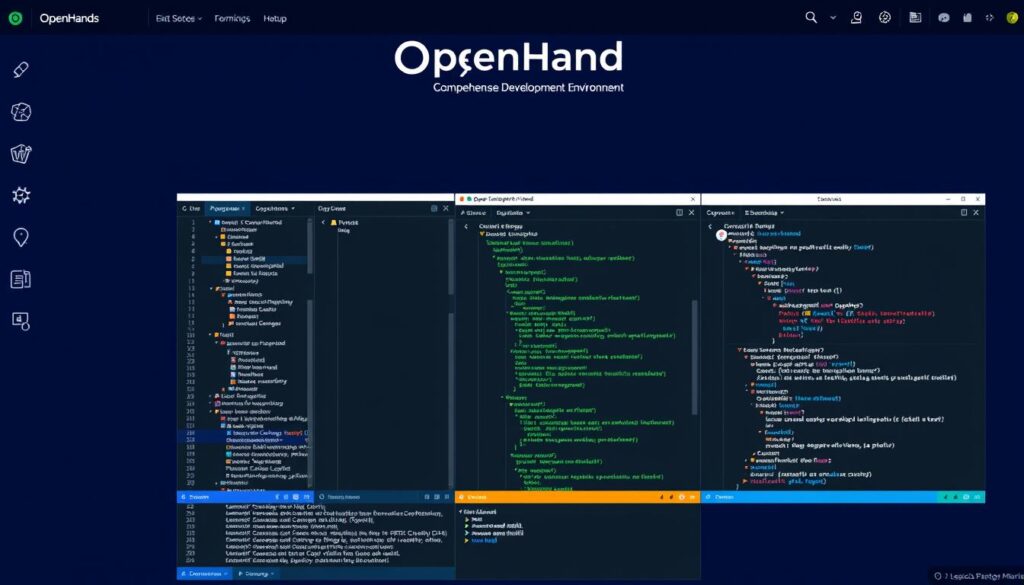Open the 'Dcronsonas' dropdown at bottom-left
This screenshot has height=585, width=1024.
(205, 574)
